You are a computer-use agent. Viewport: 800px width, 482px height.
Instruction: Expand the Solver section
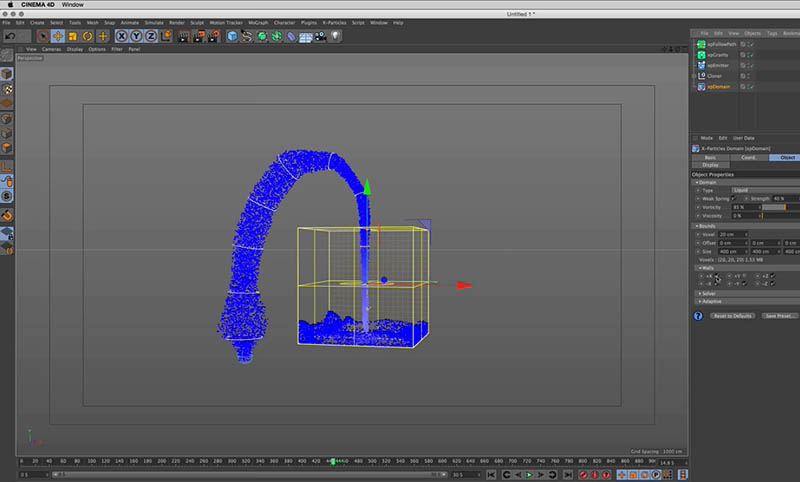point(708,293)
